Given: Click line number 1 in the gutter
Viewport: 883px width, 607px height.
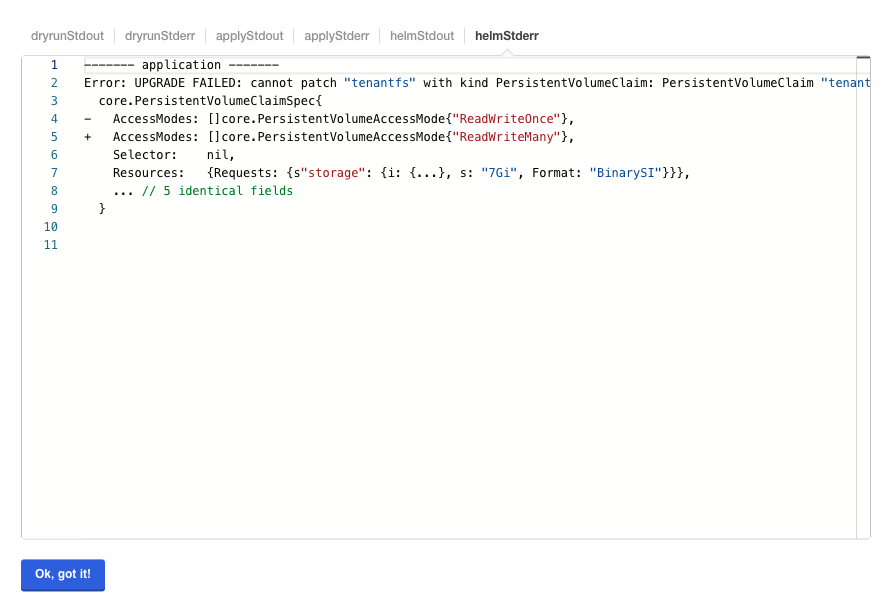Looking at the screenshot, I should click(x=54, y=65).
